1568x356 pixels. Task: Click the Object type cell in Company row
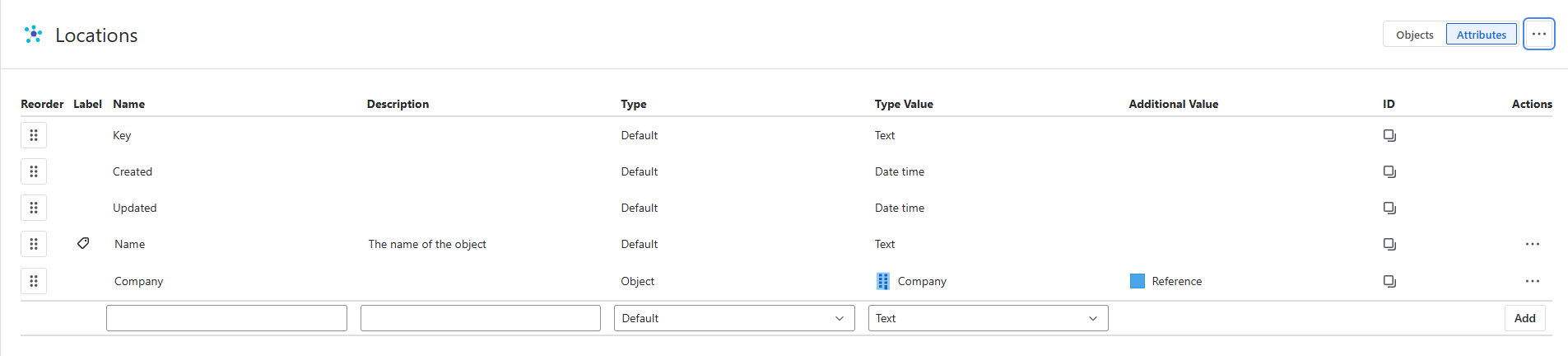pyautogui.click(x=637, y=281)
